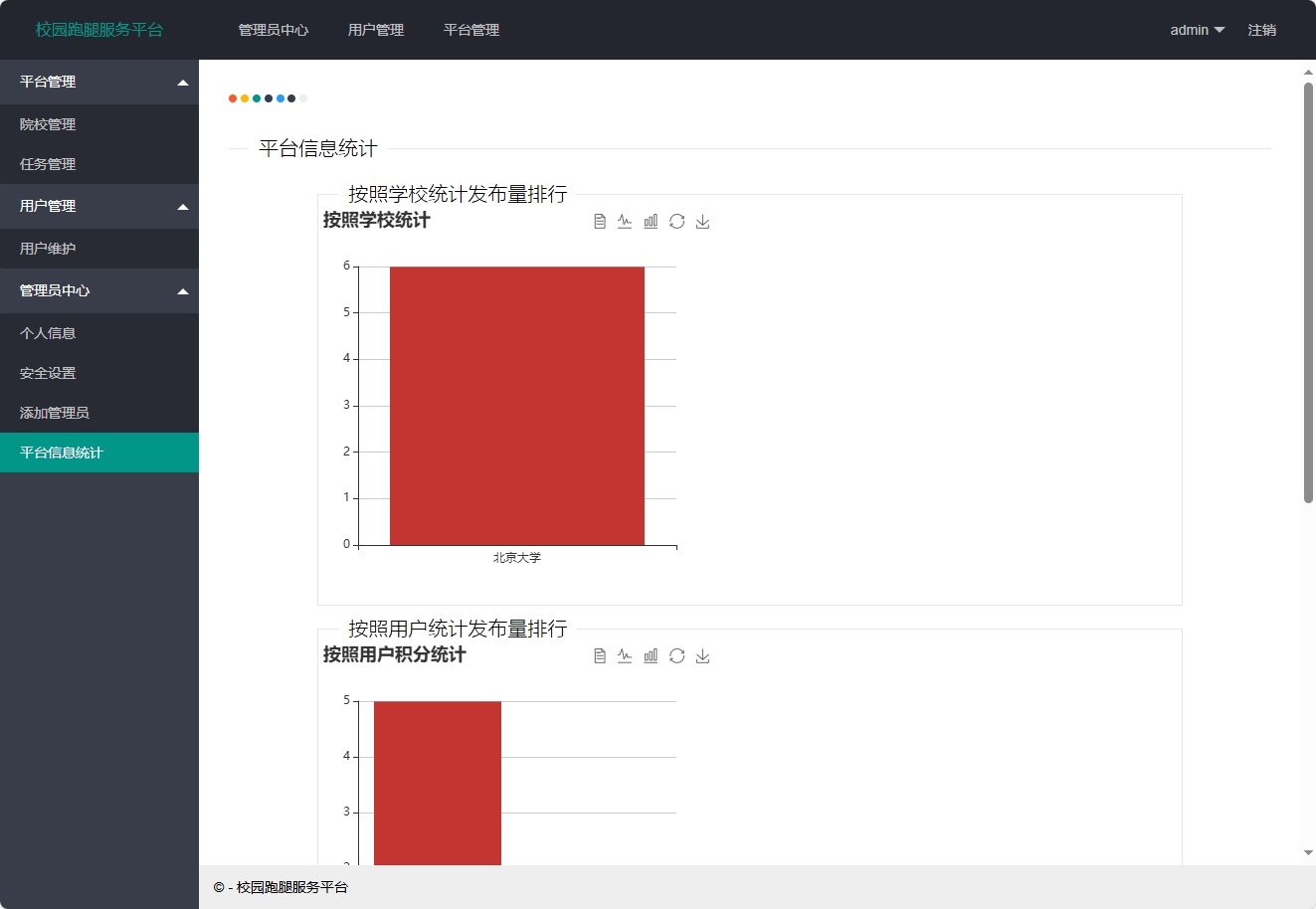Download the school statistics chart as image
Viewport: 1316px width, 909px height.
(703, 221)
